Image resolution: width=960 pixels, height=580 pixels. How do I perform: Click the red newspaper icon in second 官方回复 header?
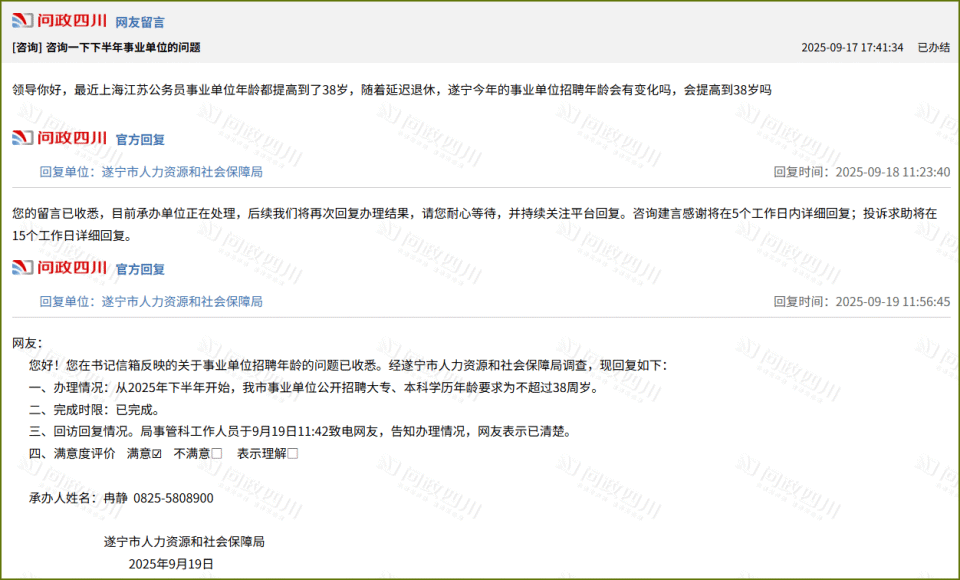(22, 268)
